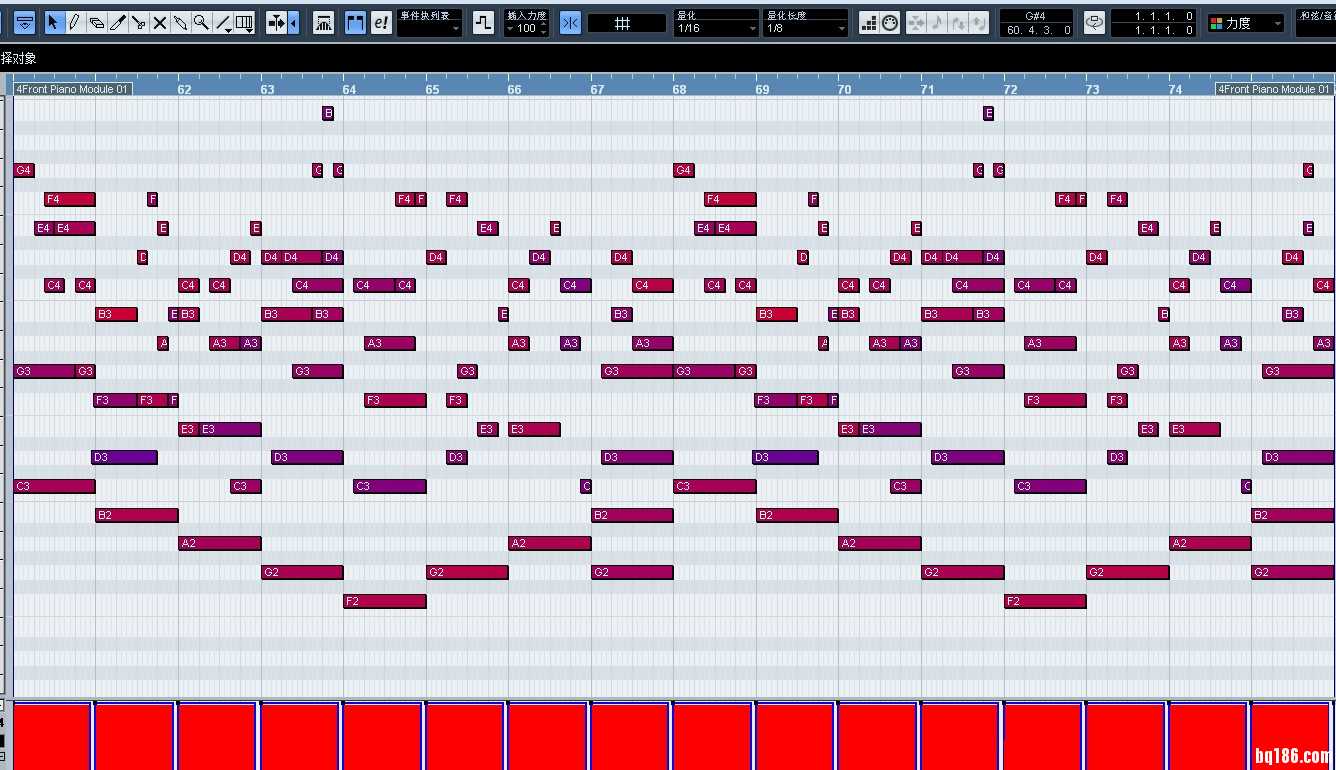
Task: Click the velocity bar under bar 62
Action: pyautogui.click(x=217, y=736)
